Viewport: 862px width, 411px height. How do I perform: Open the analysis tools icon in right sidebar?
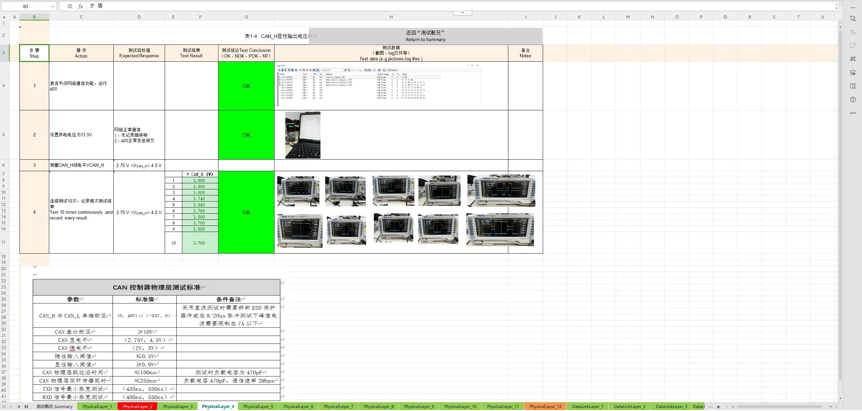point(853,59)
